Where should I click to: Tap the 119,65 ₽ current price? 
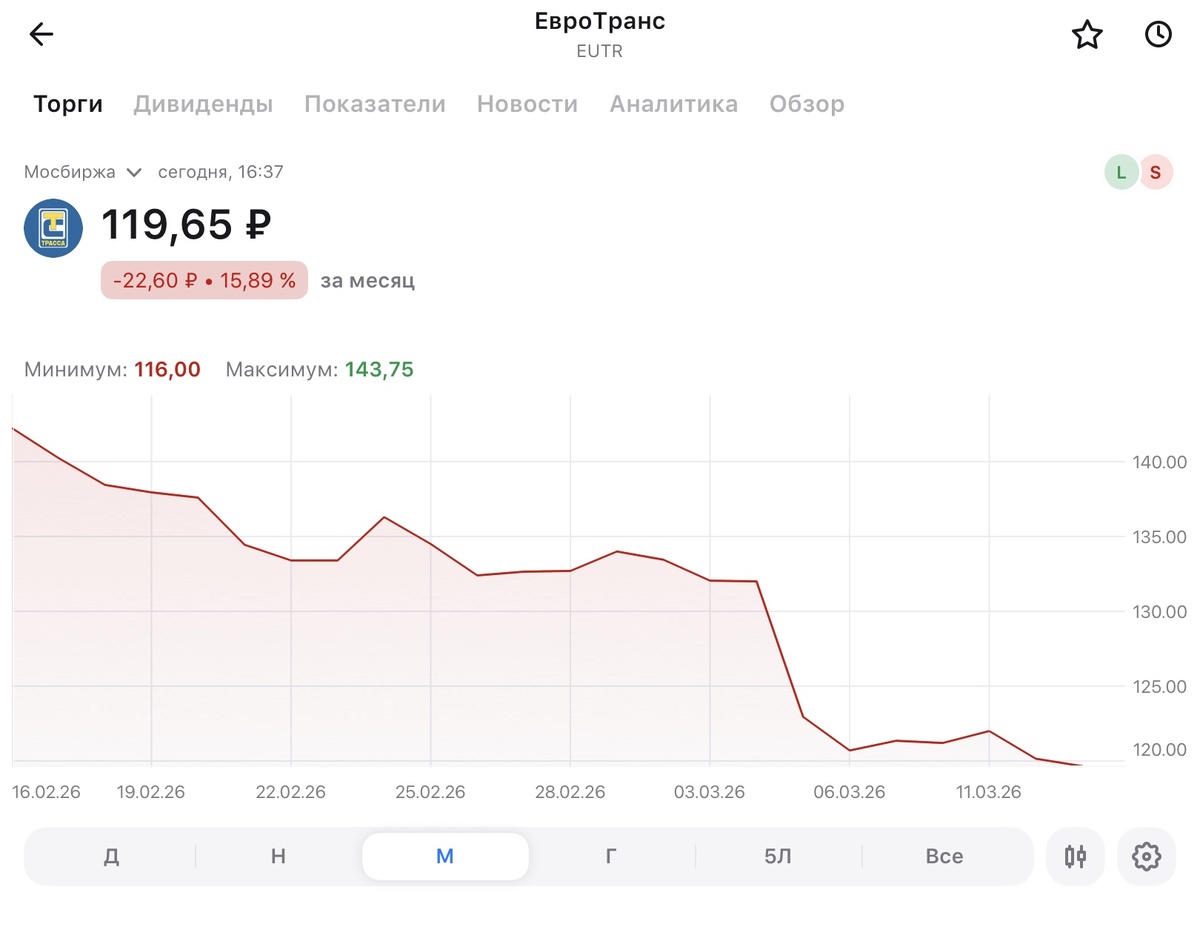point(186,224)
